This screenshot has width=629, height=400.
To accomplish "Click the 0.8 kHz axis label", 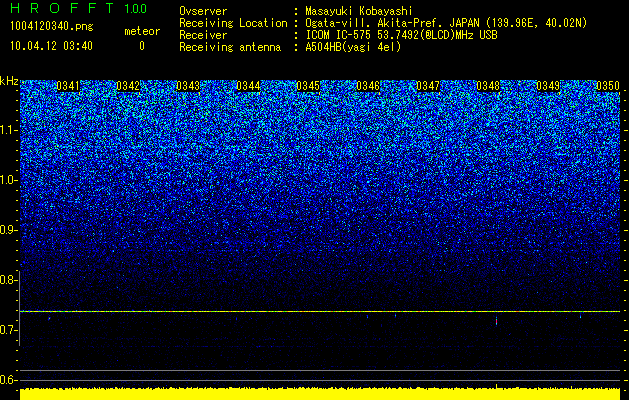I will tap(9, 280).
